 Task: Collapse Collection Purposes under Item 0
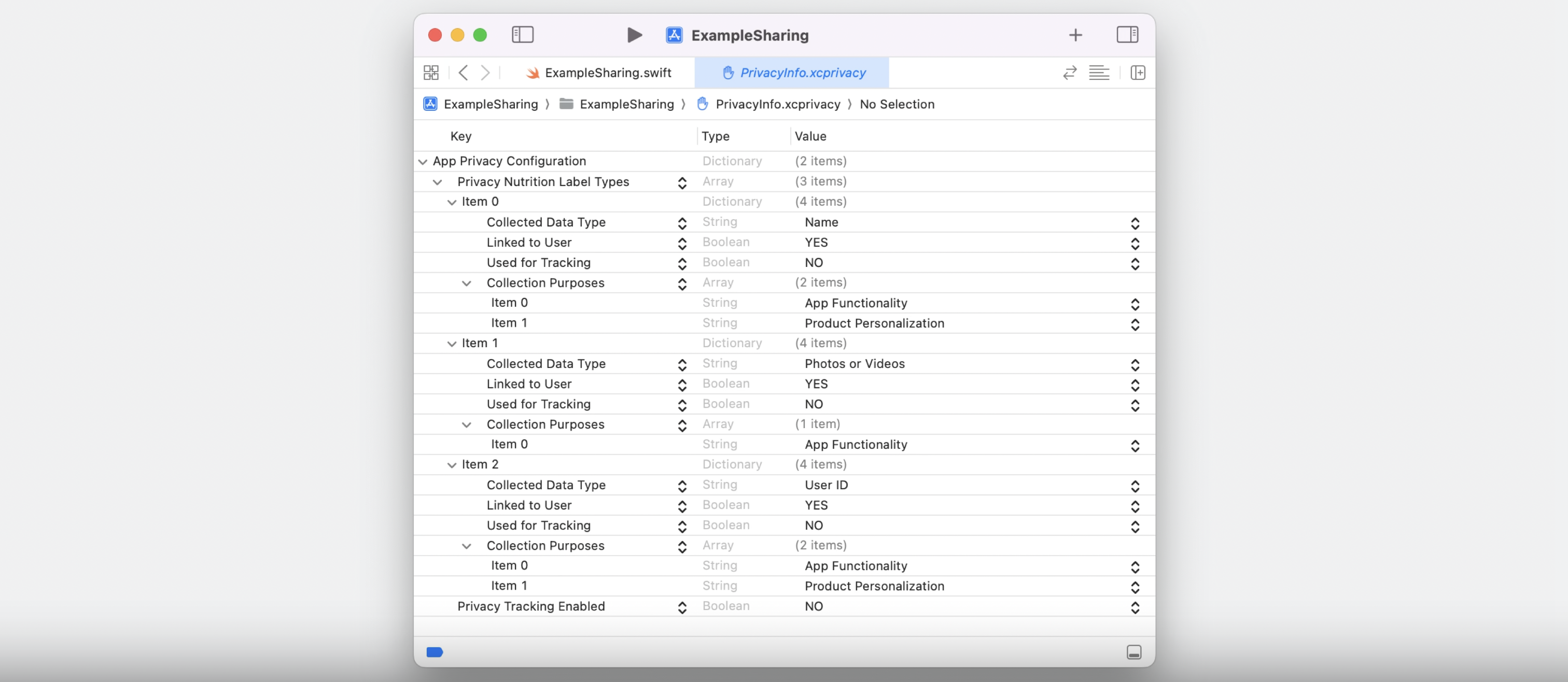466,283
